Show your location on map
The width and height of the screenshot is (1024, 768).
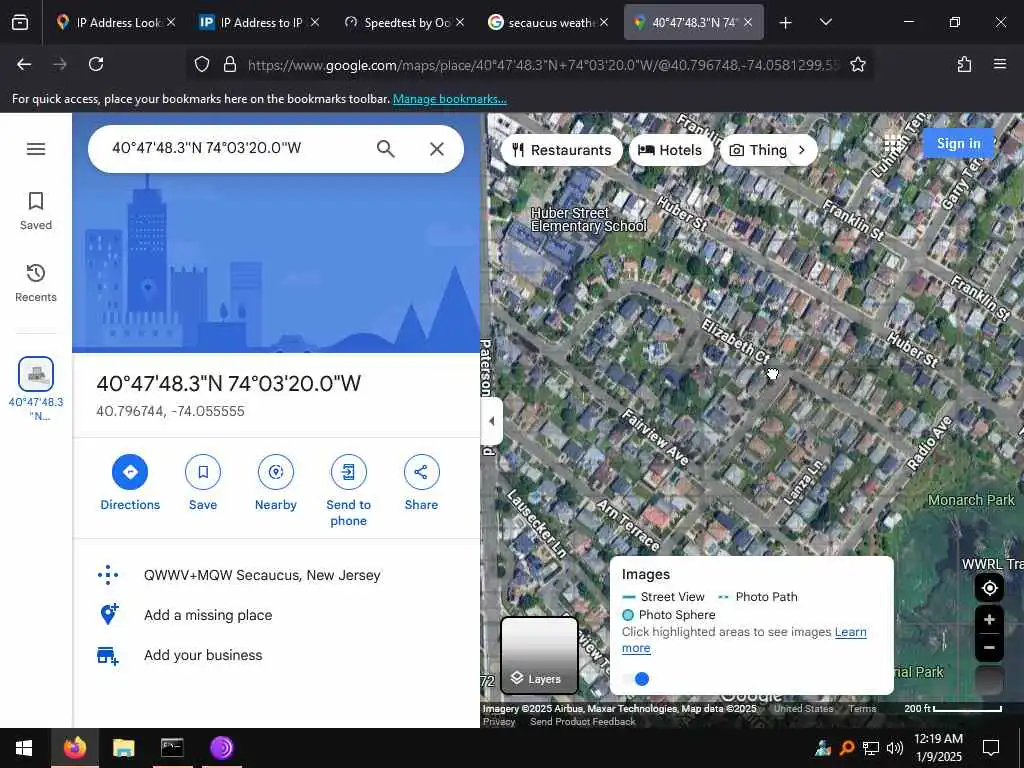tap(989, 588)
